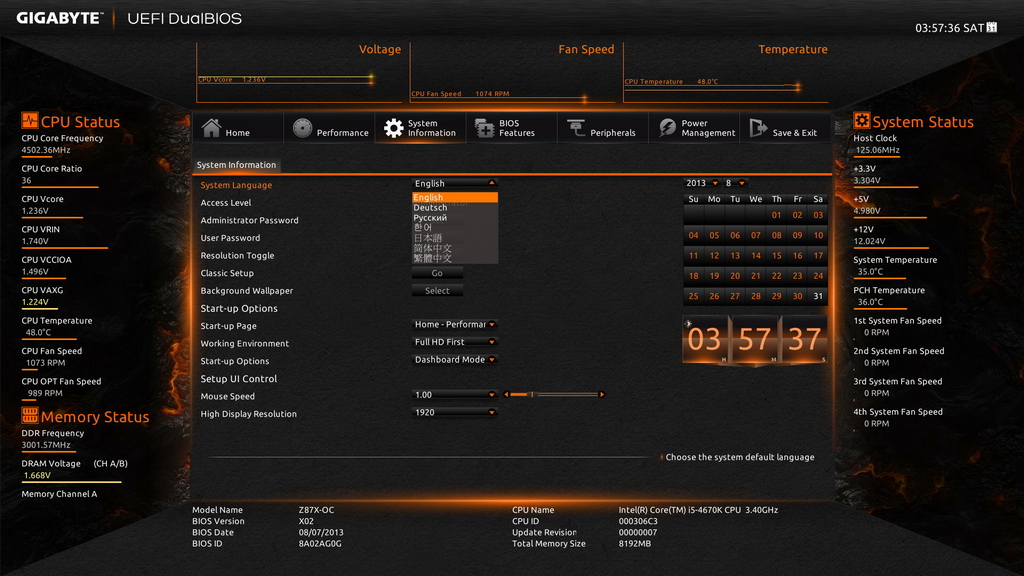Click the Save & Exit door icon
Image resolution: width=1024 pixels, height=576 pixels.
(758, 127)
